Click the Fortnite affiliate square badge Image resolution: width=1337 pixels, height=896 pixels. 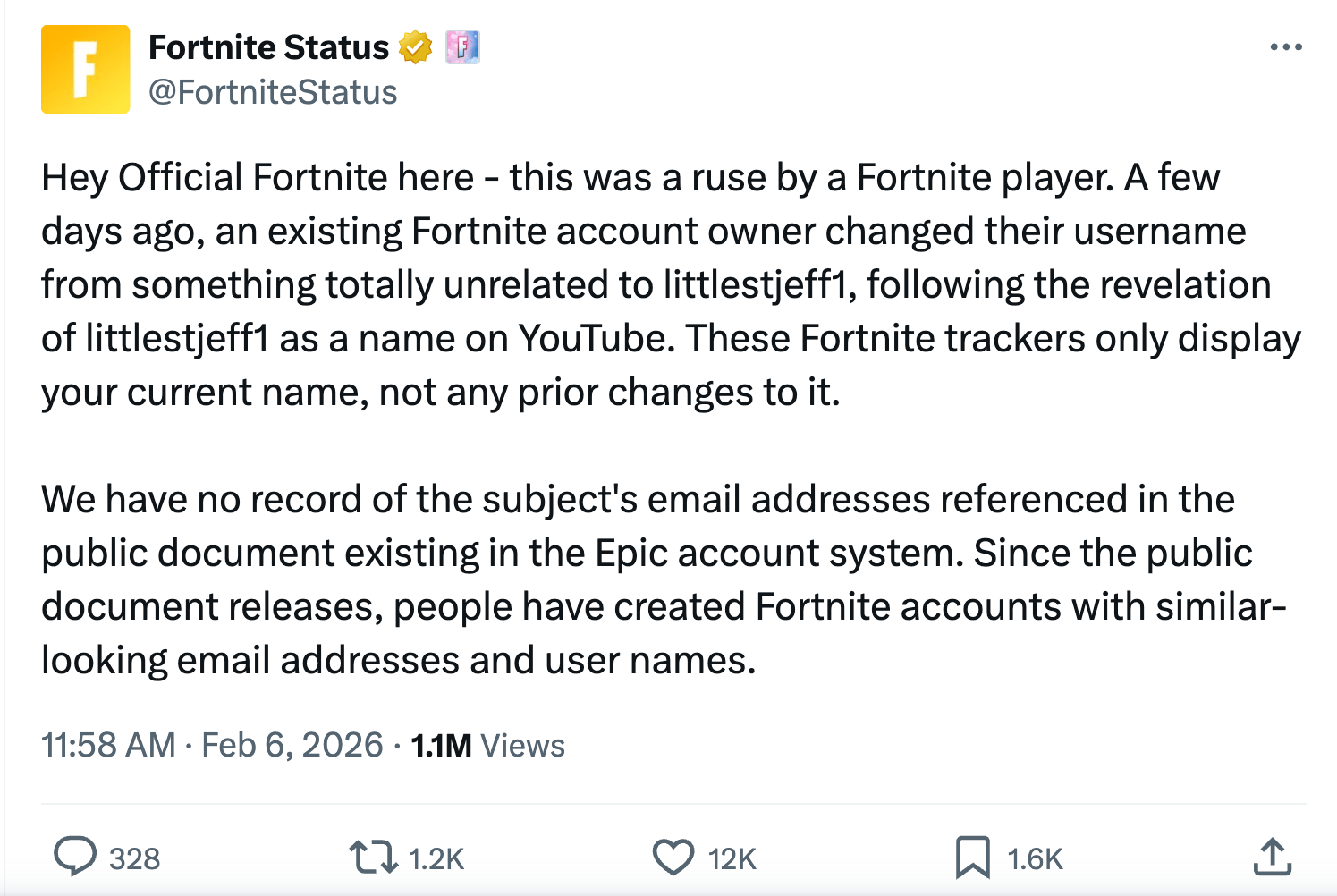point(463,47)
